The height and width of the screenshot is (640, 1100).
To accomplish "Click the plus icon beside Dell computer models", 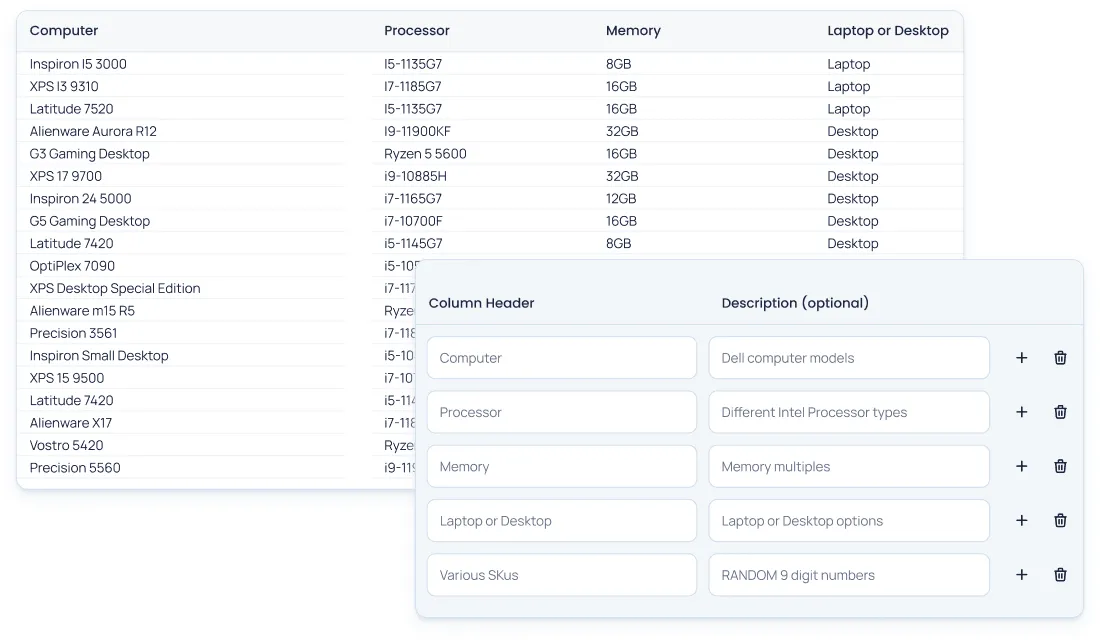I will [x=1021, y=358].
